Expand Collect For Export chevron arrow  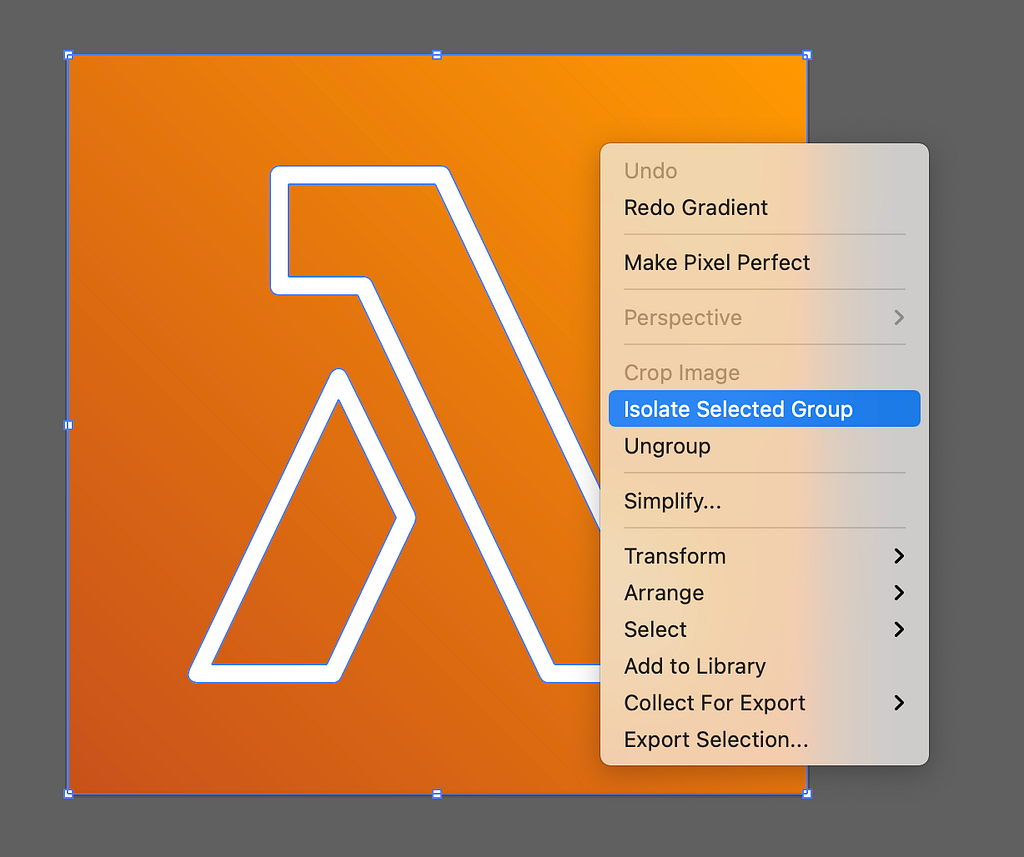click(x=899, y=703)
